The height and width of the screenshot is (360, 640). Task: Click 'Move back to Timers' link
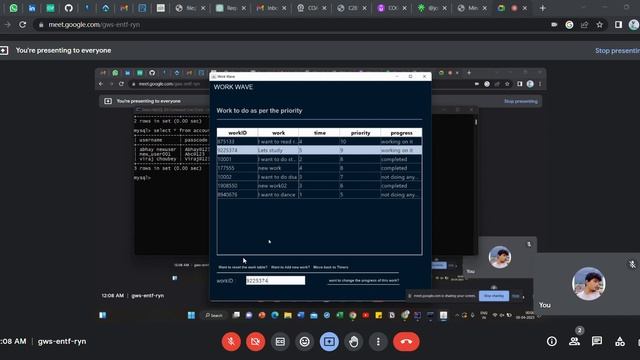(331, 267)
